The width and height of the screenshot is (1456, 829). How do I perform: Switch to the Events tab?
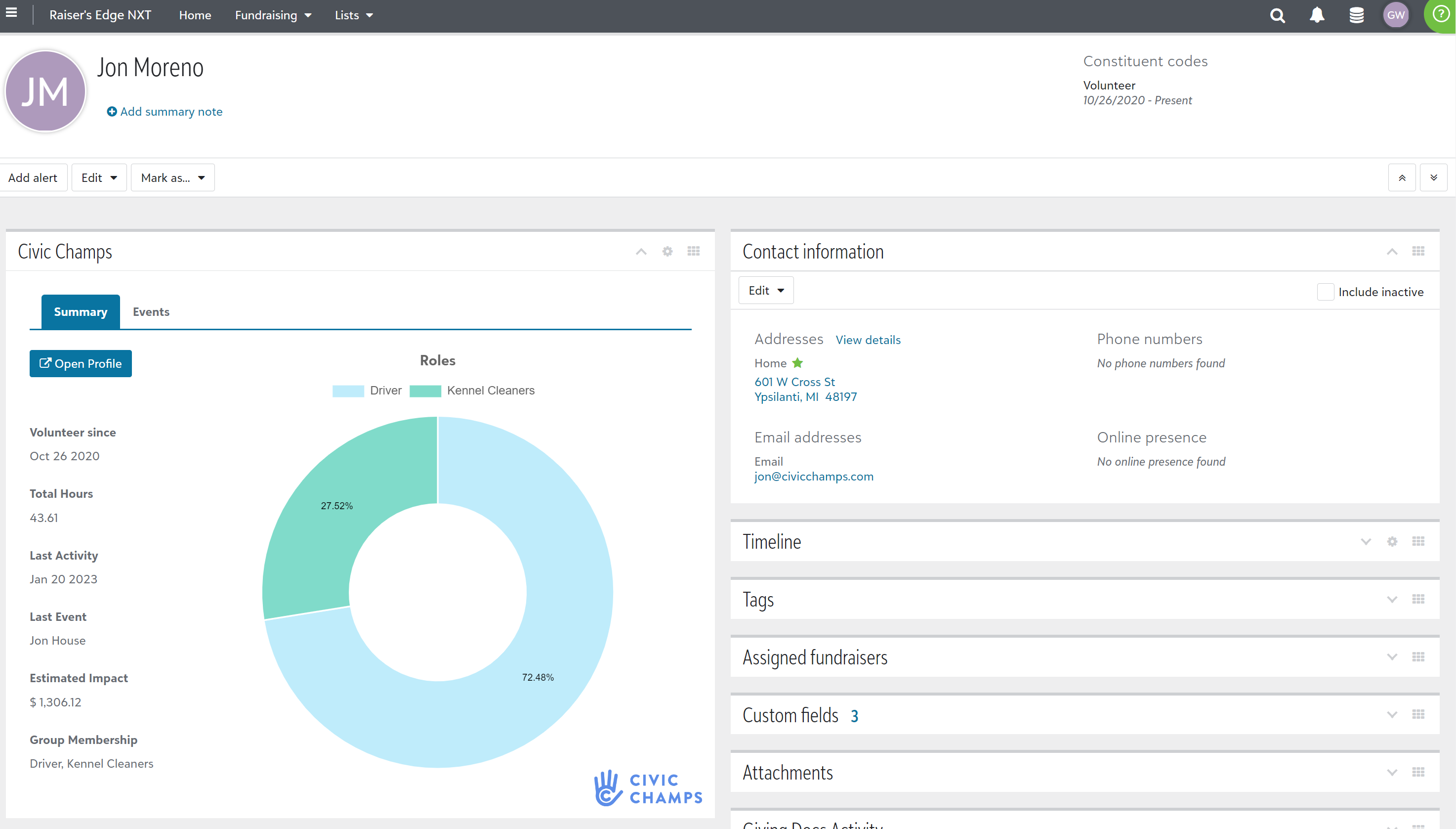point(151,311)
